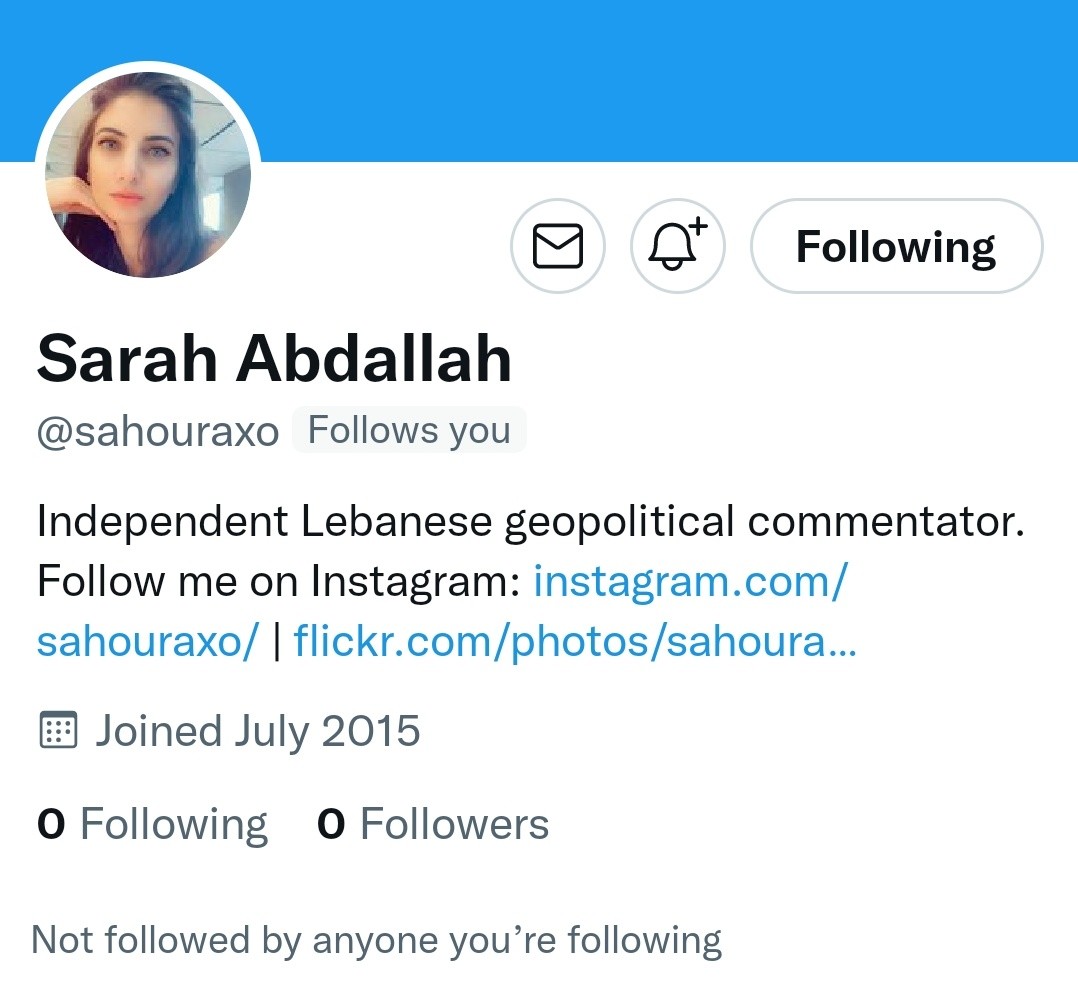The height and width of the screenshot is (1000, 1078).
Task: Click the 0 count next to Followers
Action: tap(331, 824)
